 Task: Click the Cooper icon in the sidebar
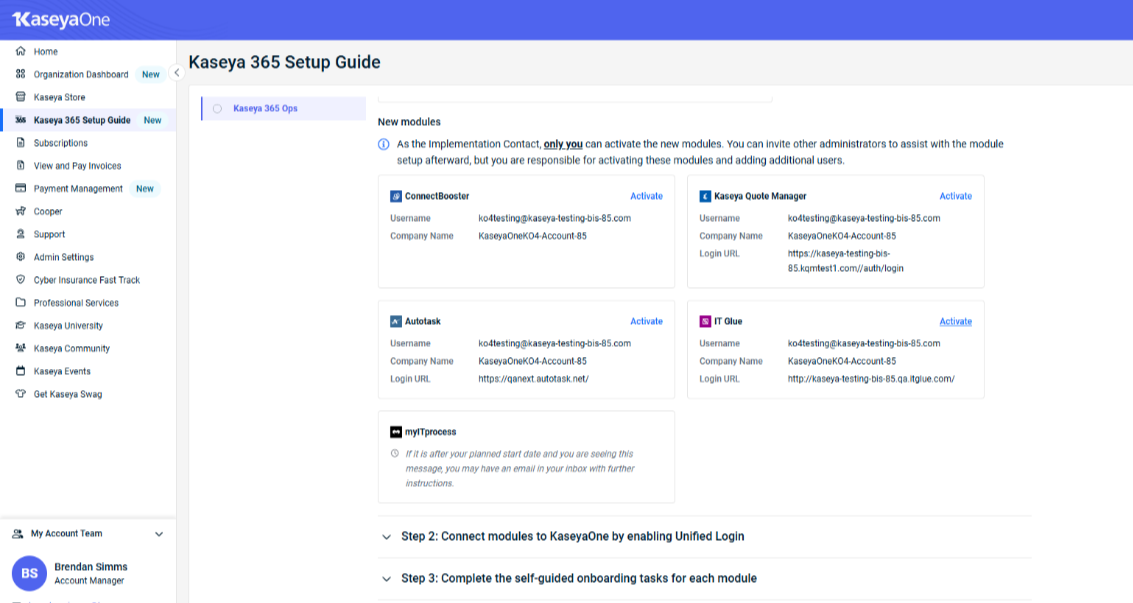pyautogui.click(x=20, y=212)
